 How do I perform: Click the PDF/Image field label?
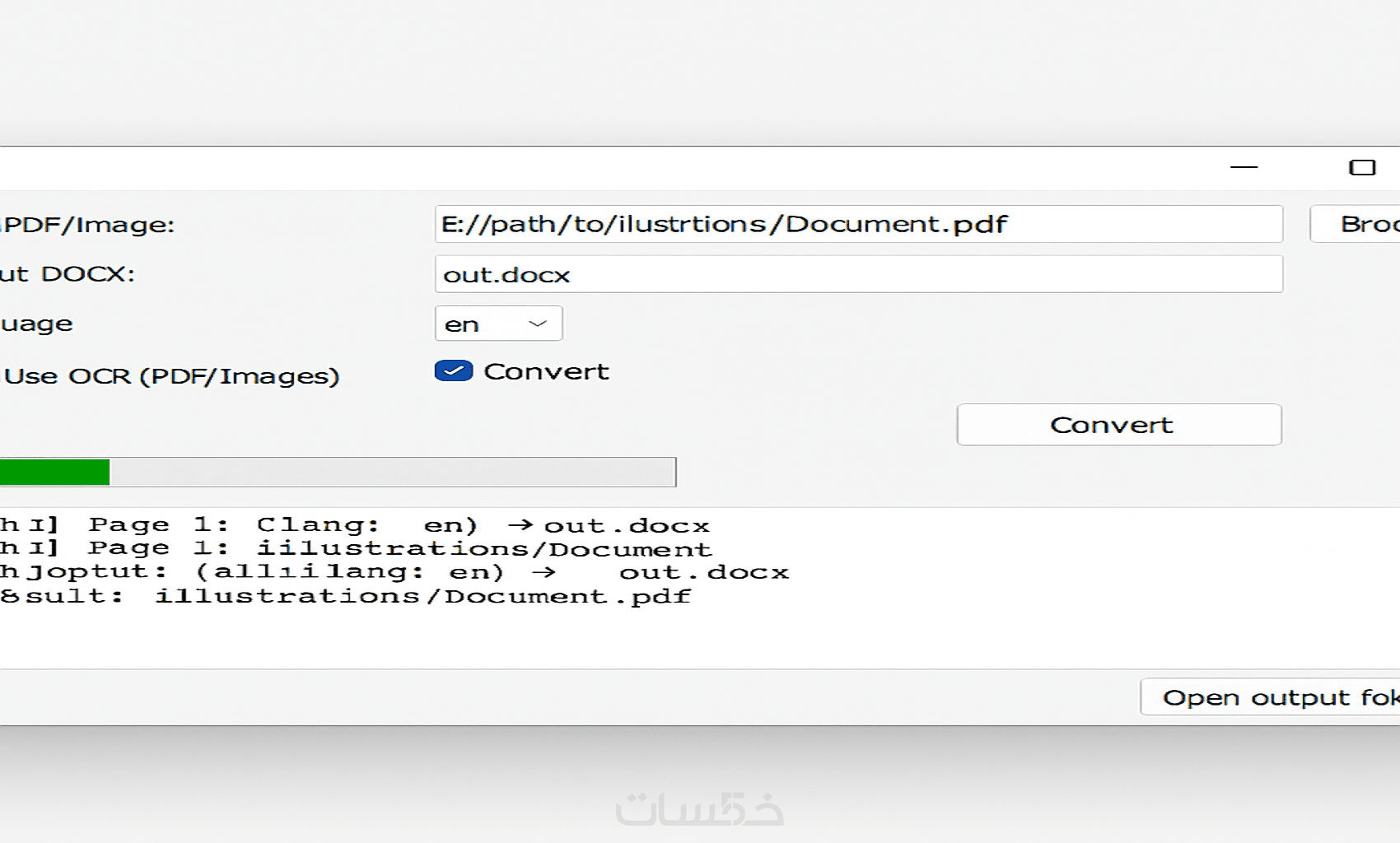pos(88,224)
